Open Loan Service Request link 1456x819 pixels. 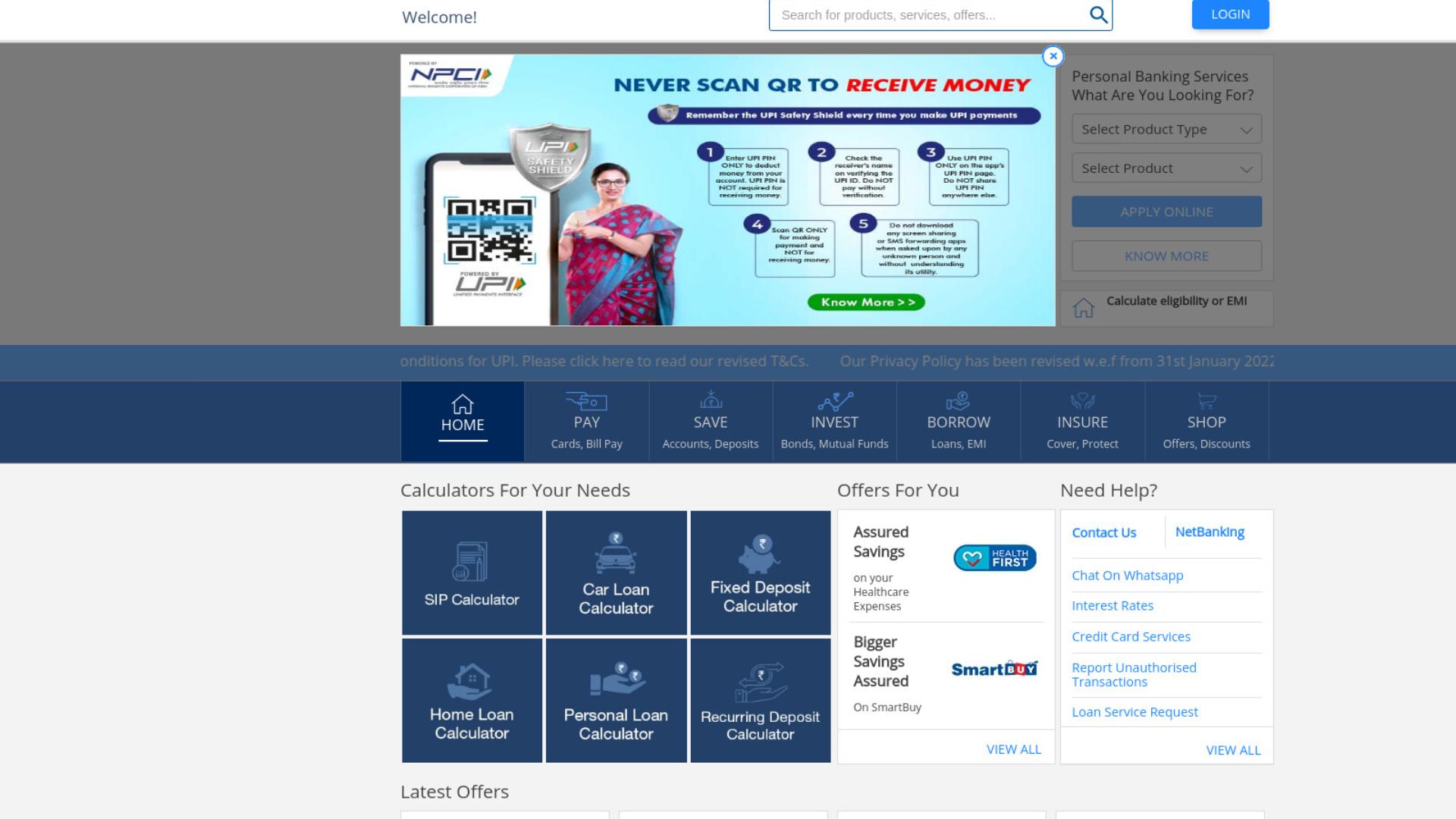tap(1134, 712)
